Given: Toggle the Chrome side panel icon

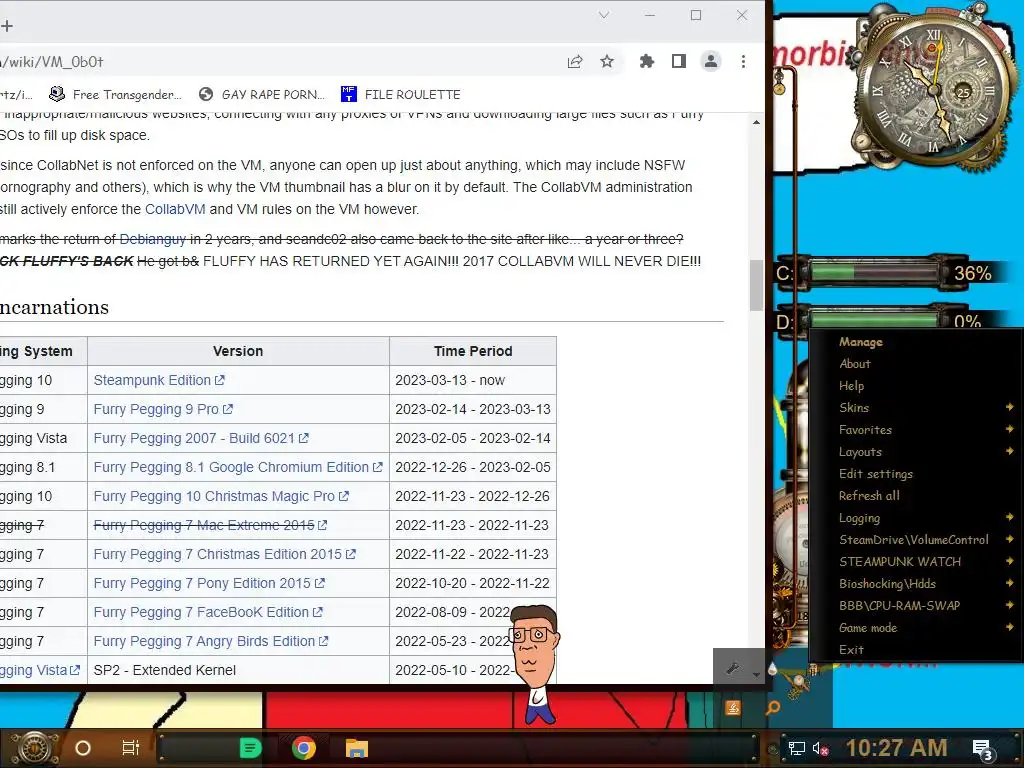Looking at the screenshot, I should coord(679,61).
